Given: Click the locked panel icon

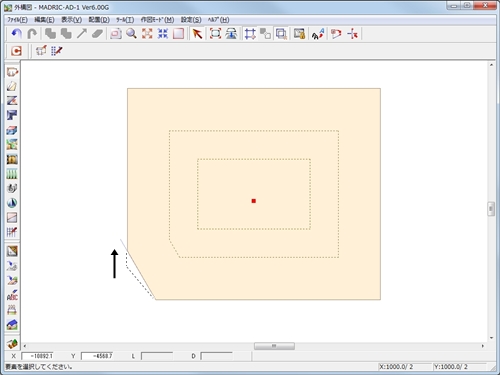Looking at the screenshot, I should point(299,34).
